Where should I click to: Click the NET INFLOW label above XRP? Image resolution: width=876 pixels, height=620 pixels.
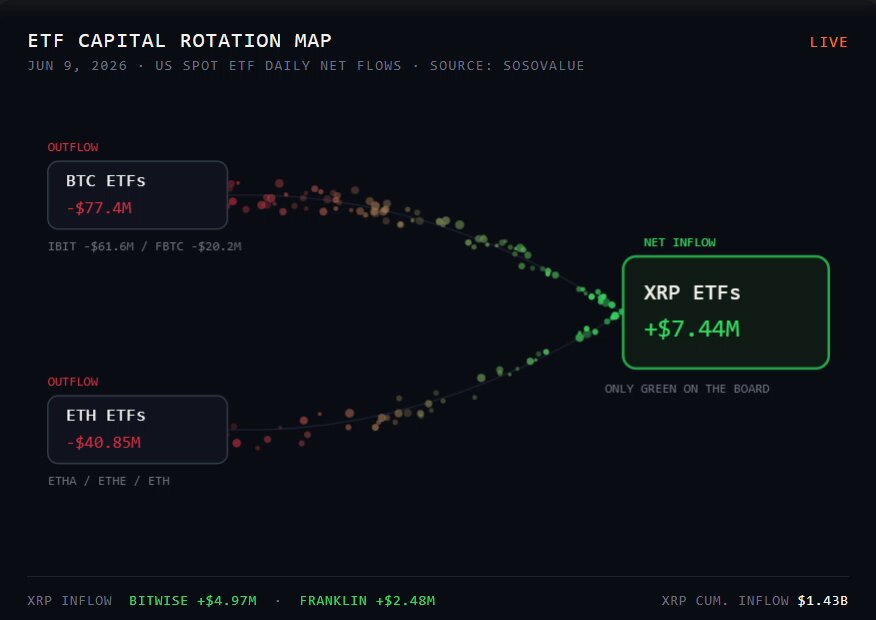coord(679,242)
